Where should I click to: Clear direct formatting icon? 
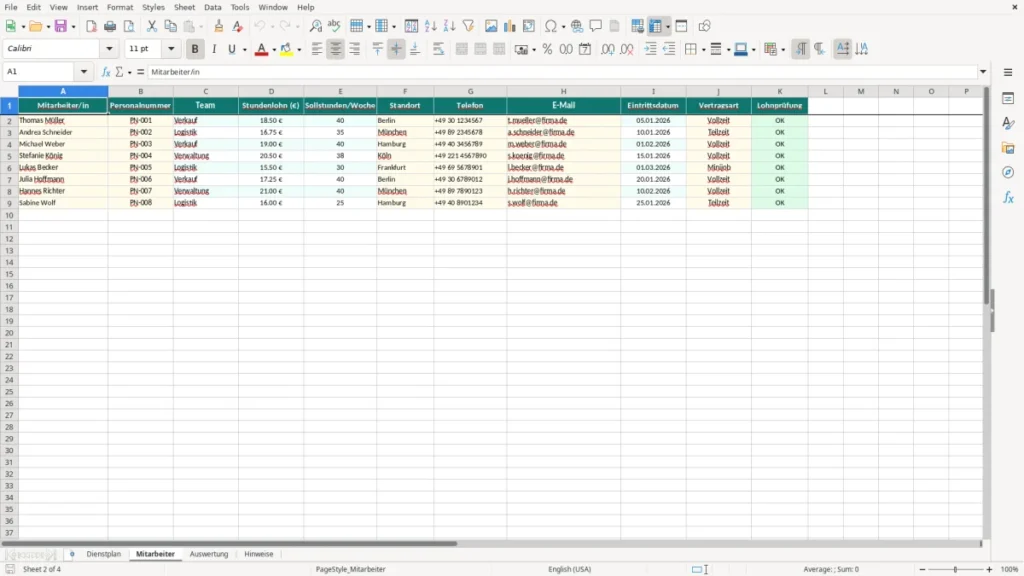click(x=238, y=26)
